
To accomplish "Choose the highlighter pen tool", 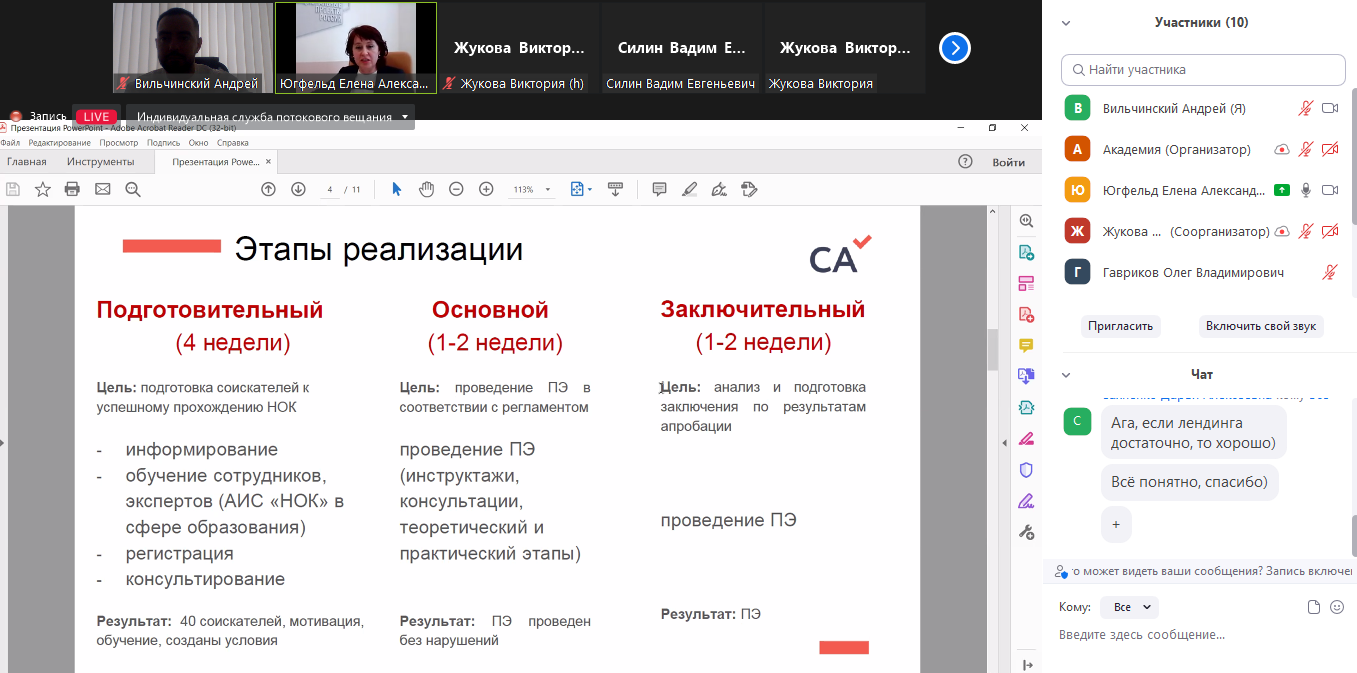I will pos(689,189).
